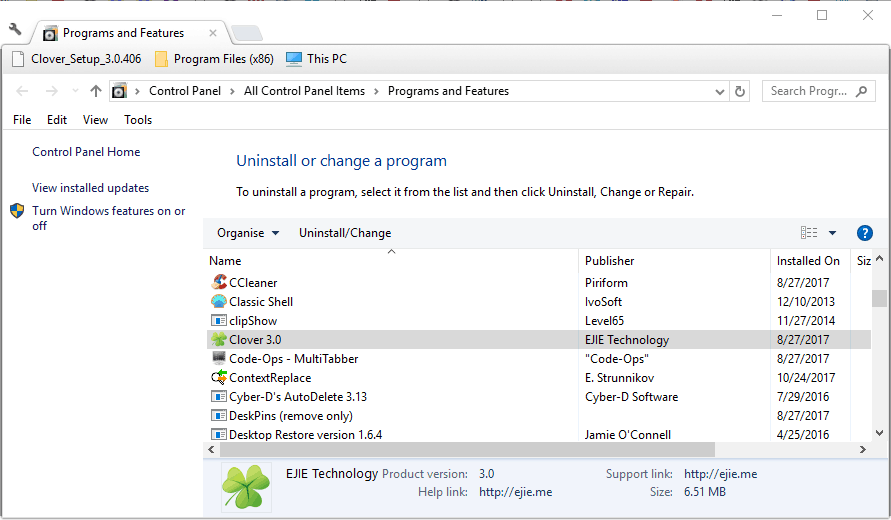Go forward with the forward arrow
Screen dimensions: 891x520
click(52, 91)
